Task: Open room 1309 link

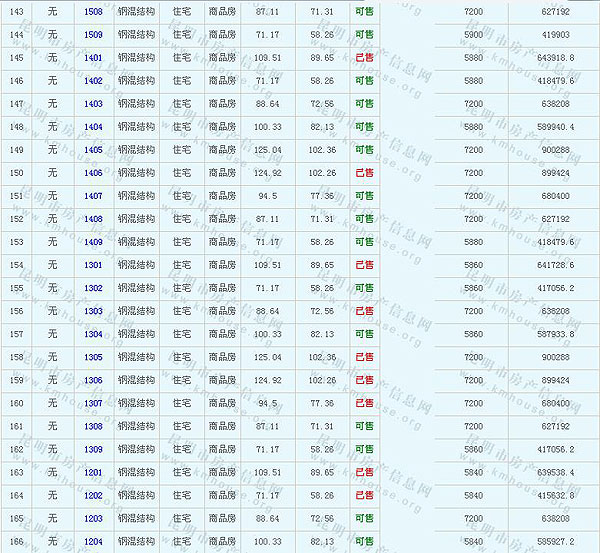Action: point(93,448)
